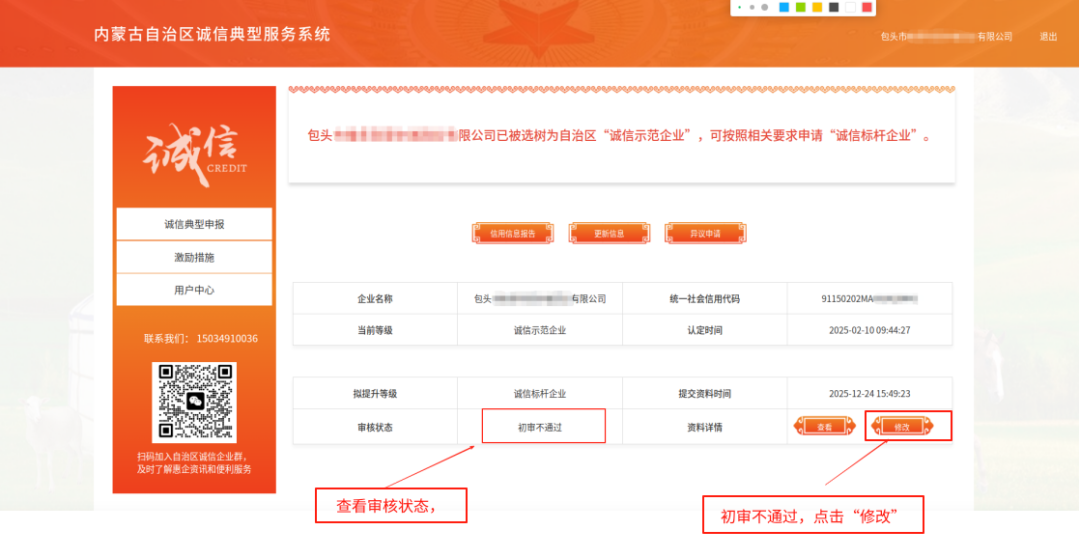Open 激励措施 in the sidebar menu
Viewport: 1080px width, 558px height.
[x=194, y=257]
